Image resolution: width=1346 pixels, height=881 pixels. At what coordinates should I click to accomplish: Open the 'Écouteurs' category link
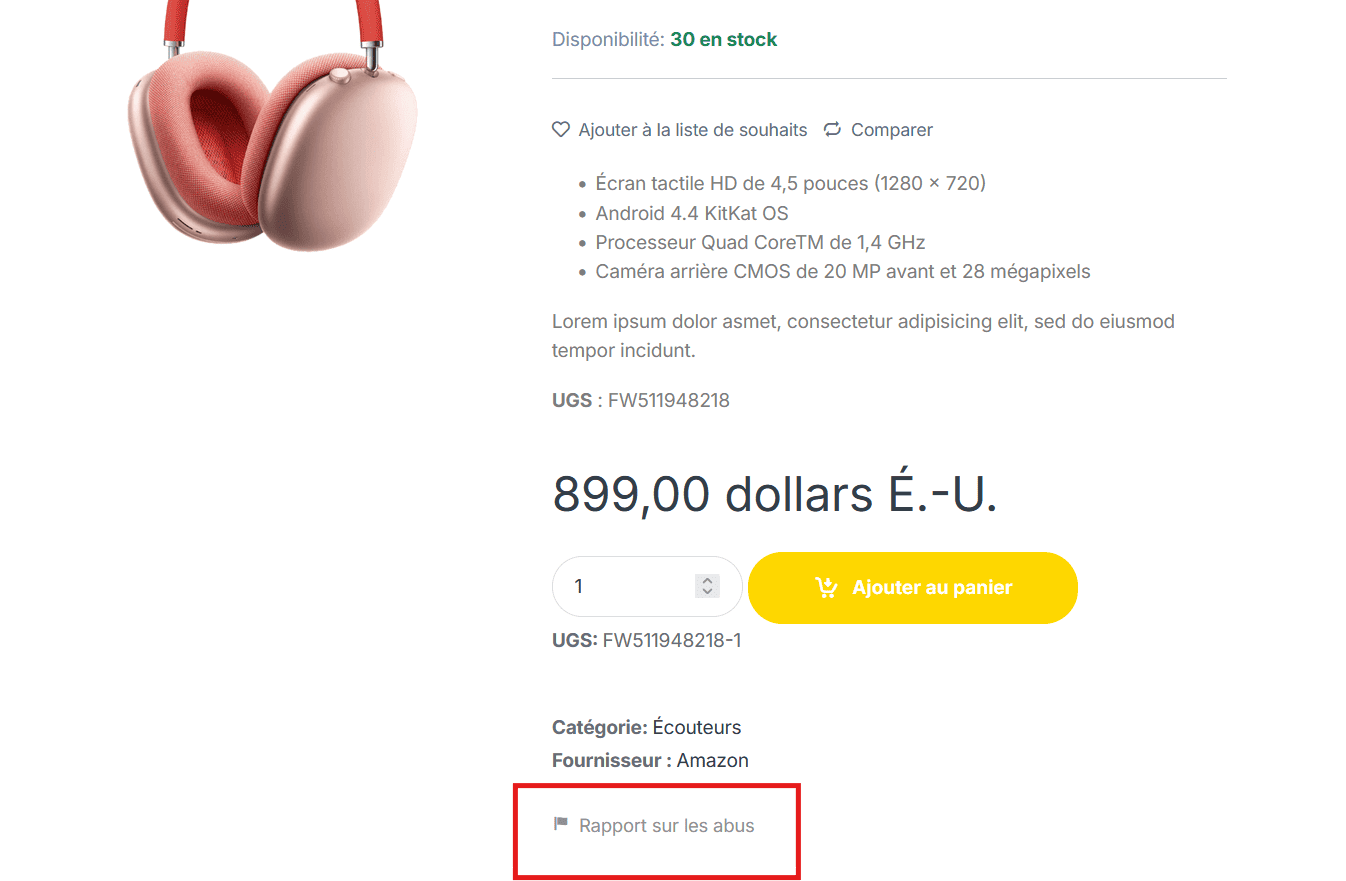[x=697, y=727]
